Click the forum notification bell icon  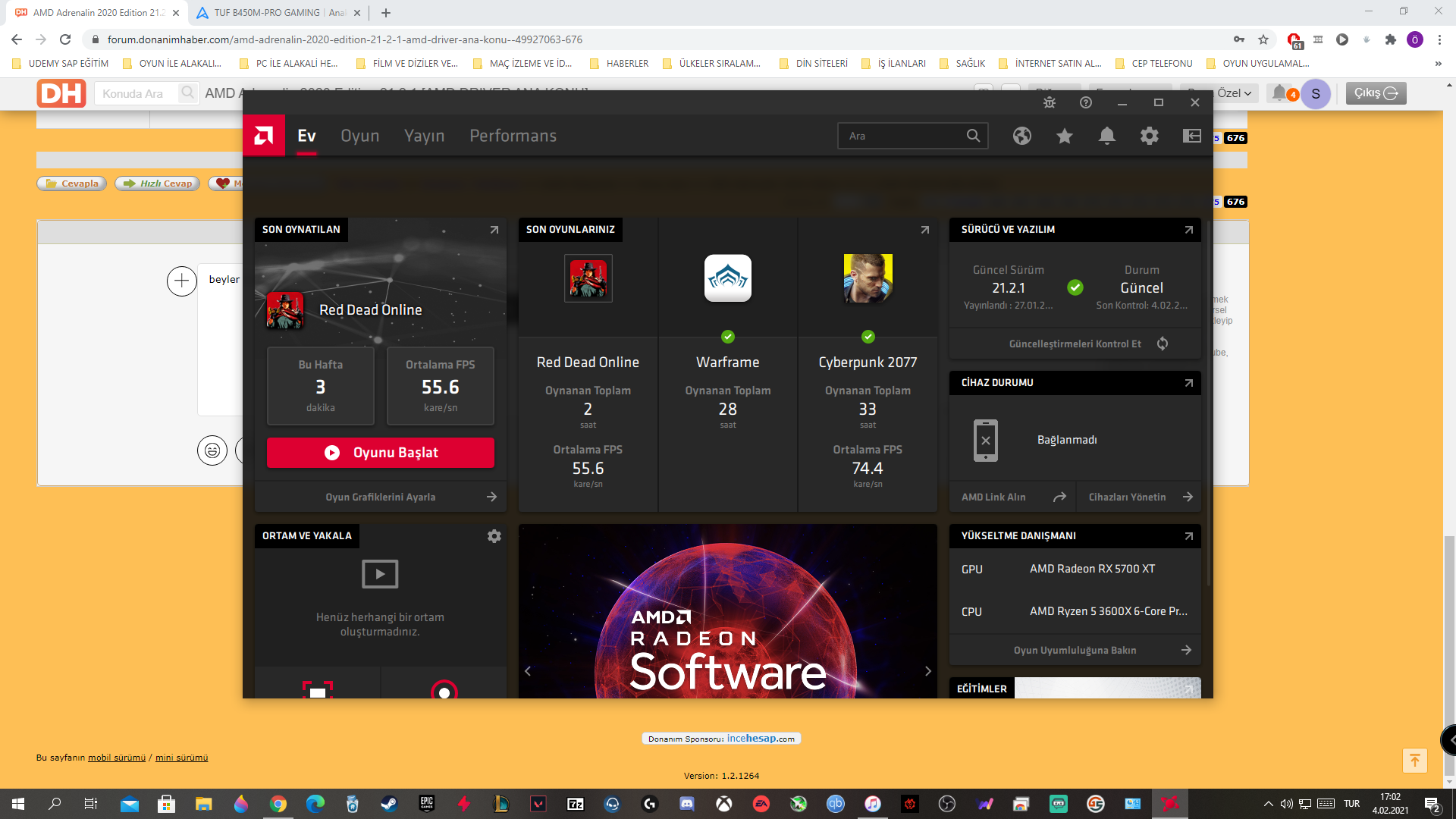point(1279,93)
